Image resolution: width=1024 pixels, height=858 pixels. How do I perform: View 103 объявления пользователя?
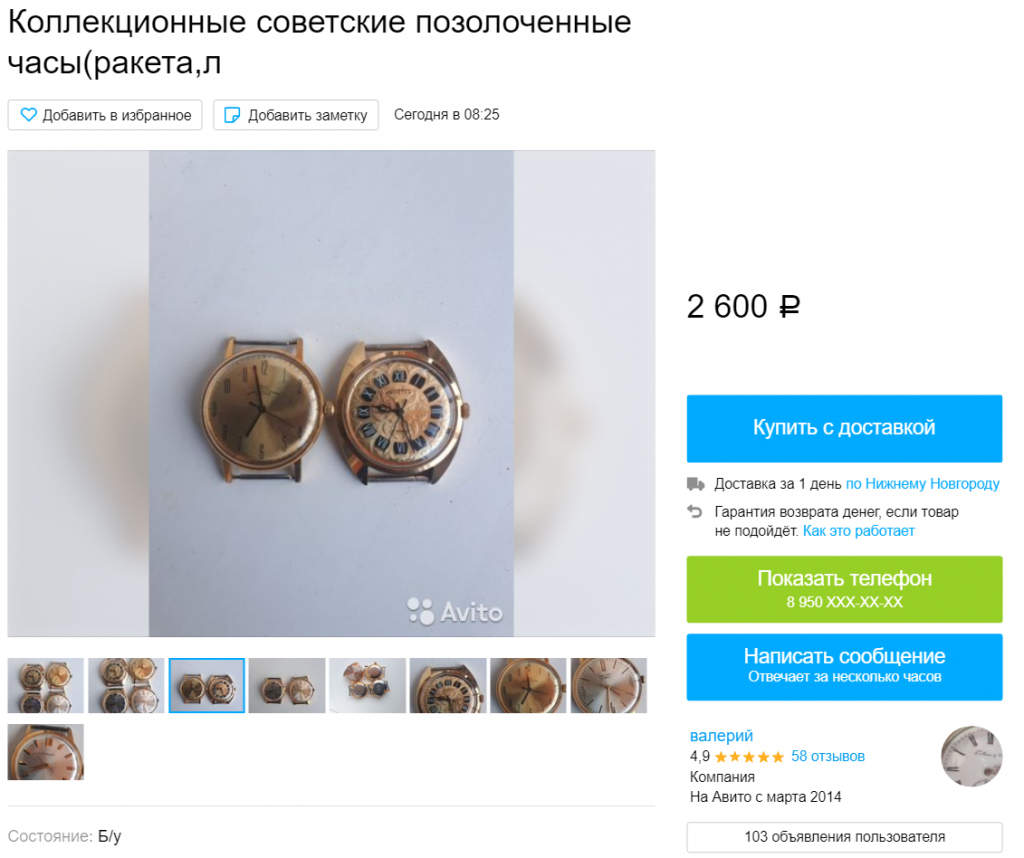(844, 837)
